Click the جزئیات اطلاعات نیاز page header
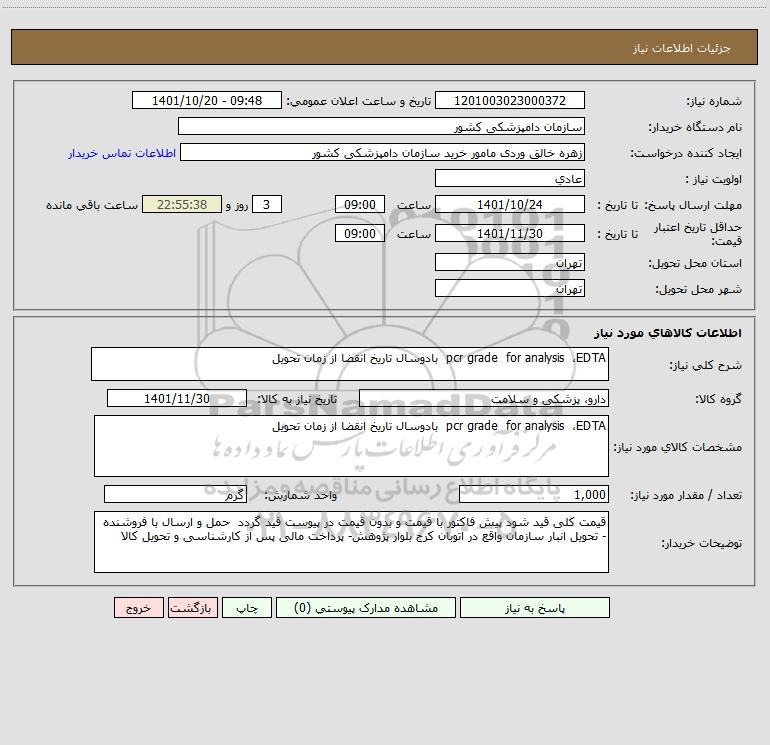 682,48
